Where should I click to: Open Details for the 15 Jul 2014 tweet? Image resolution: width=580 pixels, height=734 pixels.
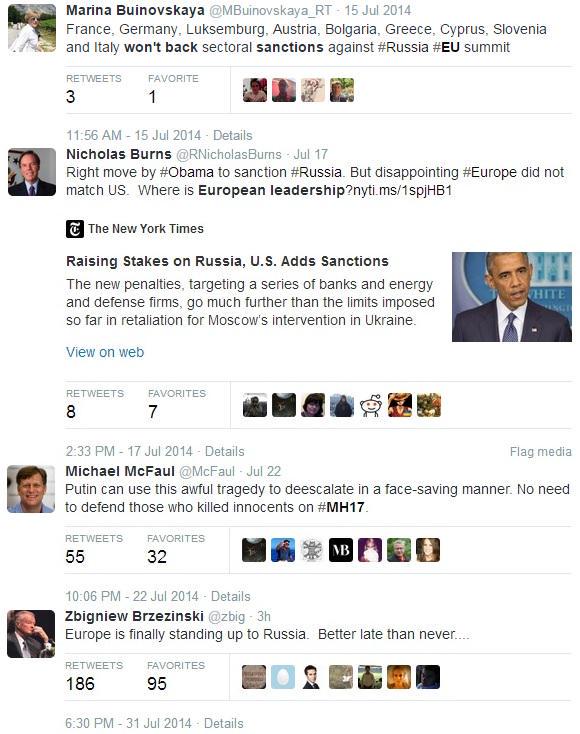pos(232,135)
